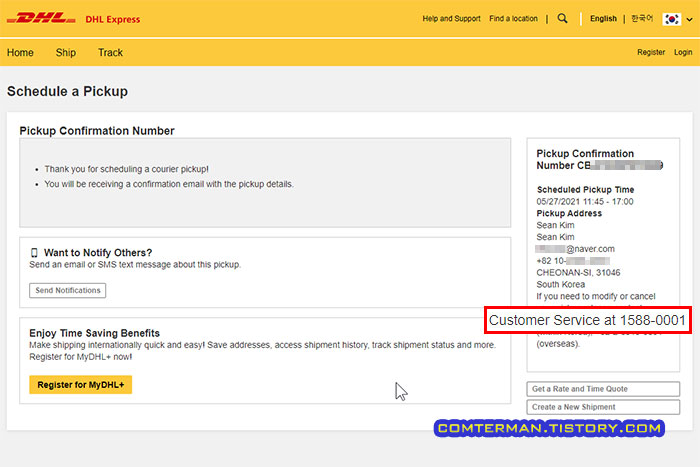Click 'Send an email or SMS text message' description
Viewport: 700px width, 467px height.
pyautogui.click(x=135, y=264)
